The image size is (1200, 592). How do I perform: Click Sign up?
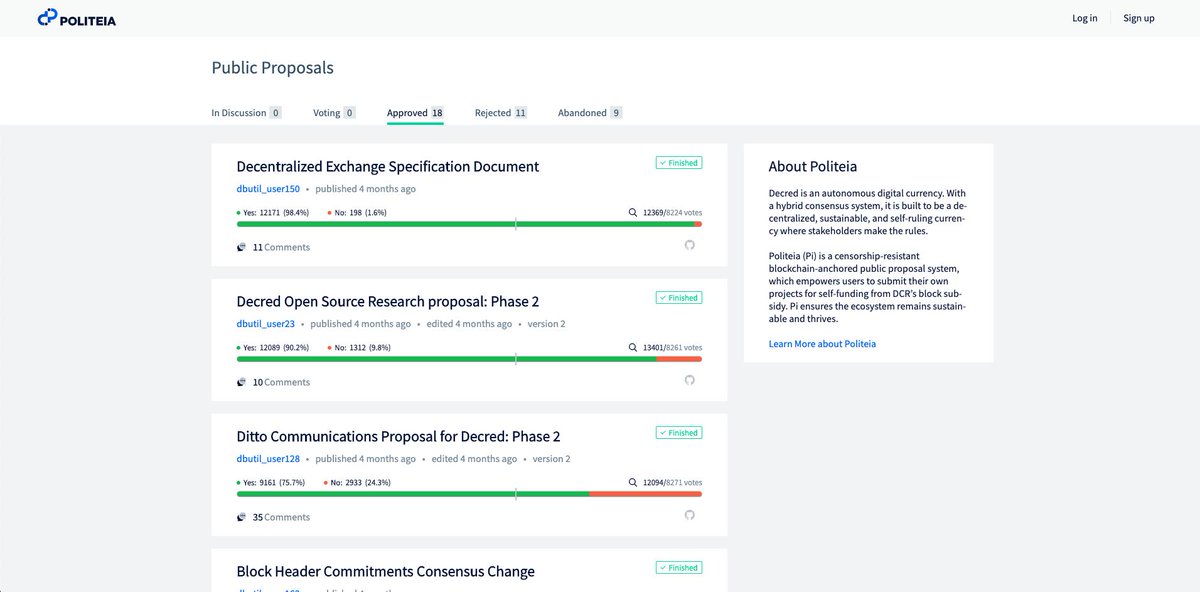click(1139, 18)
